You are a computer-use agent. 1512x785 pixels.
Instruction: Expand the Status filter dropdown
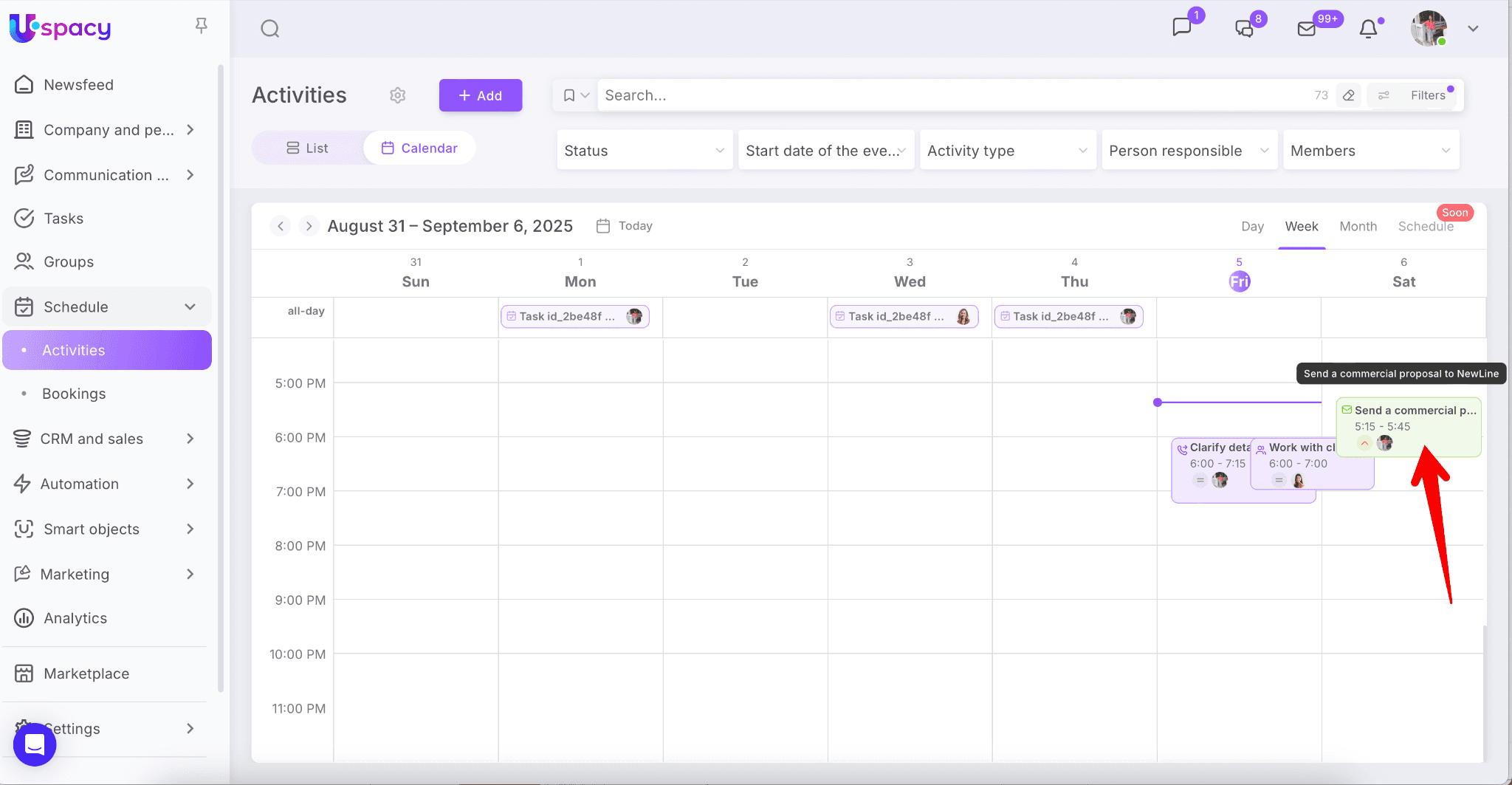[x=644, y=151]
